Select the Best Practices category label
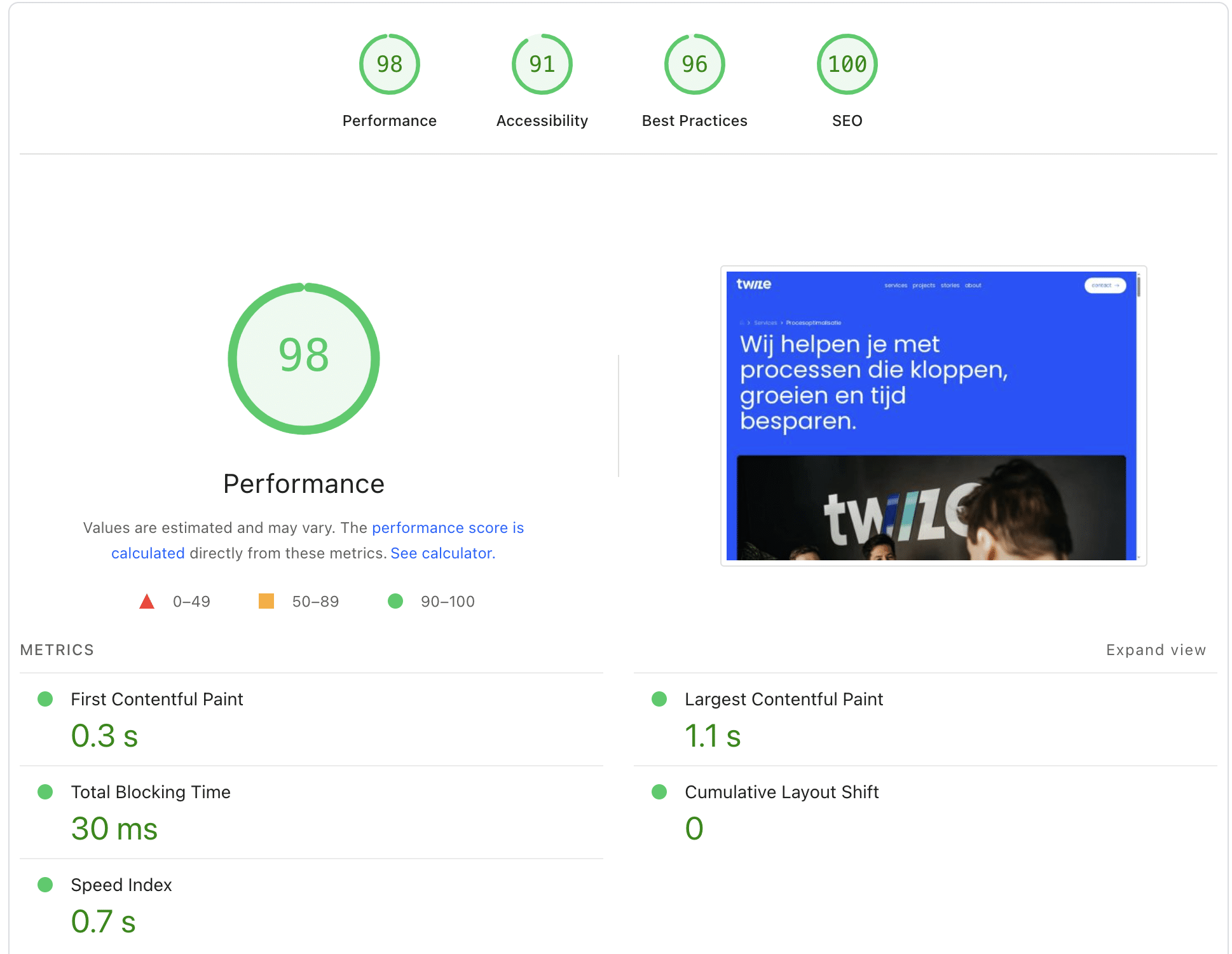 694,121
